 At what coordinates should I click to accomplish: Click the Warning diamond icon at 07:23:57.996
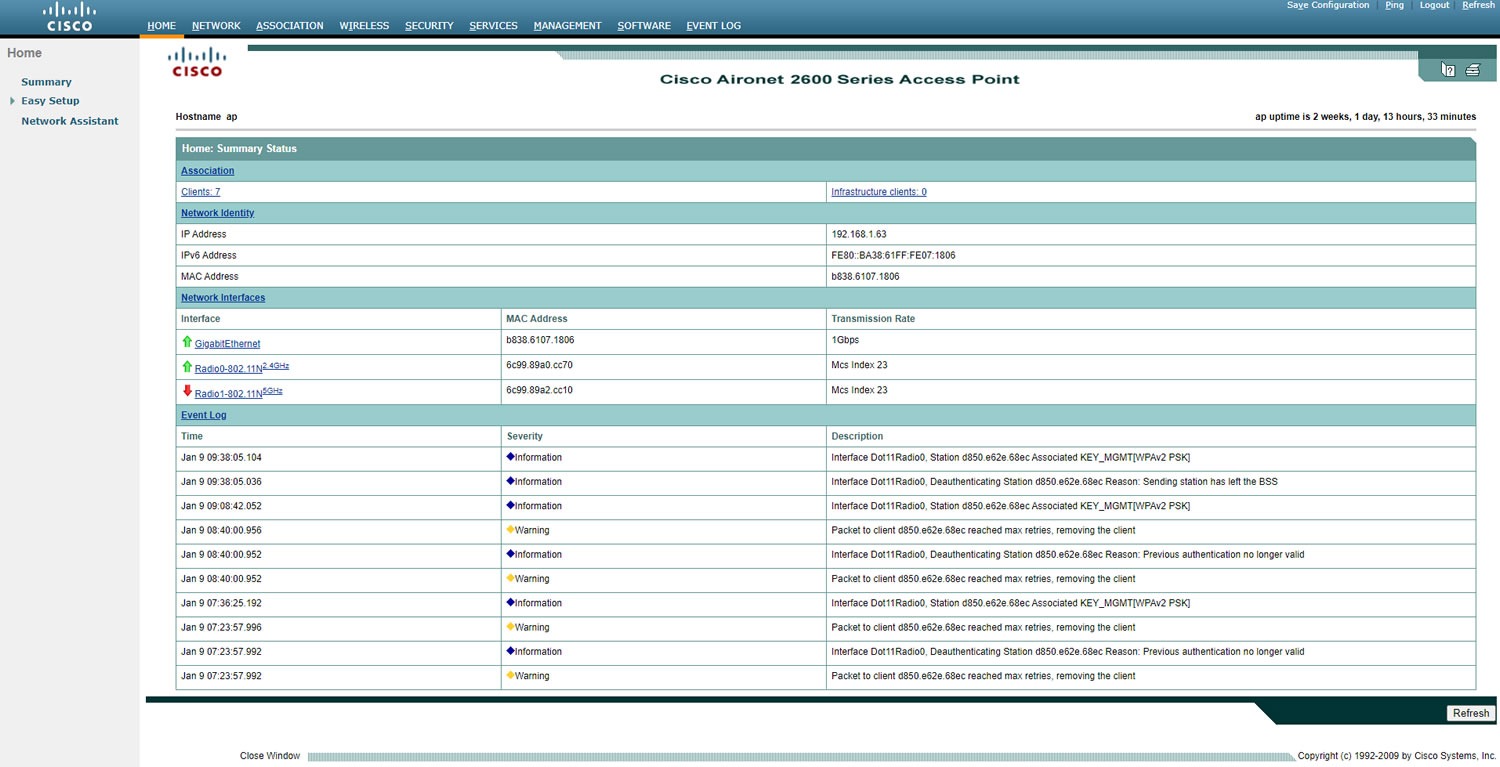[x=510, y=627]
